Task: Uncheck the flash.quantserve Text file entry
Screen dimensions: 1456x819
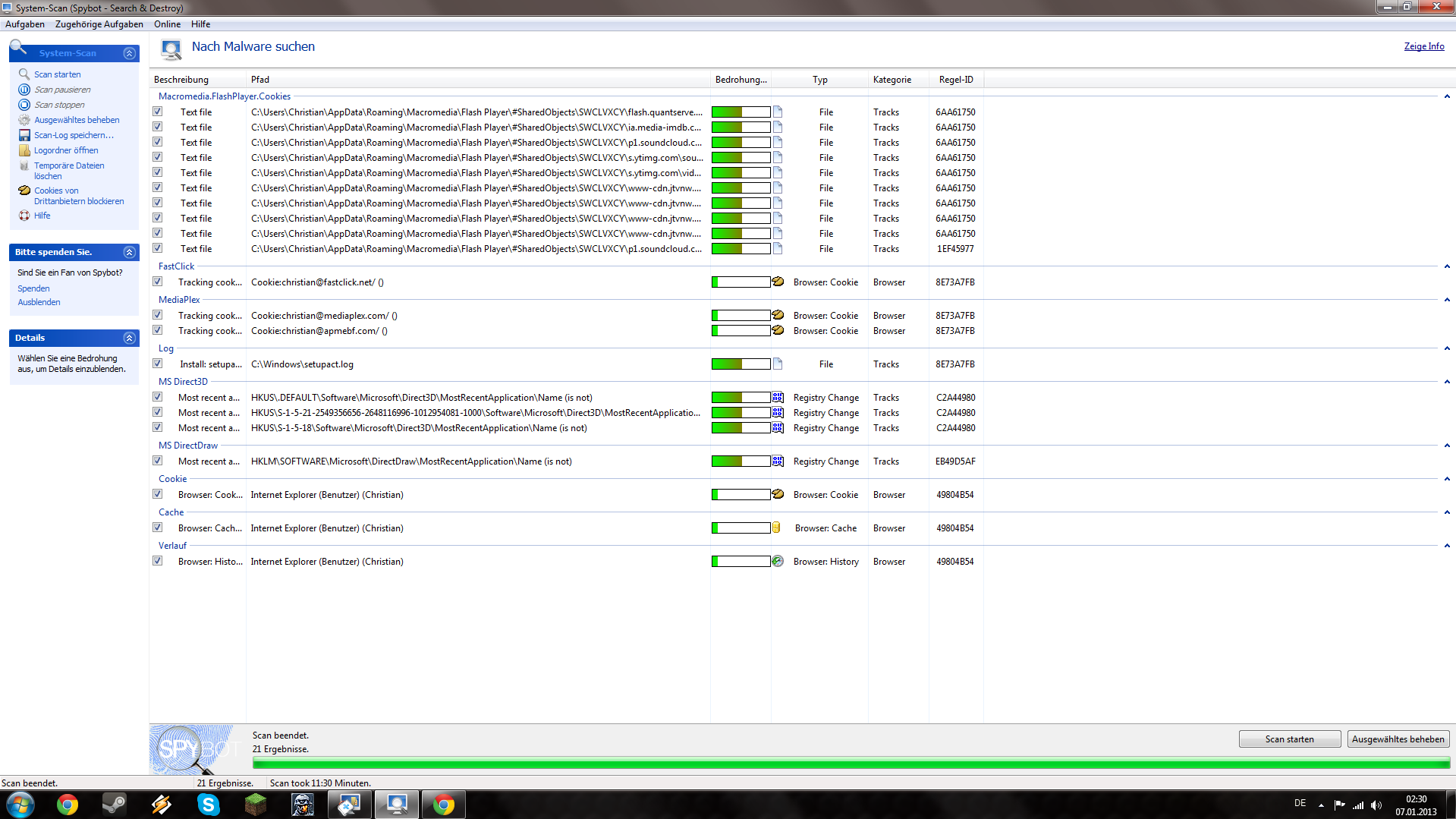Action: 158,112
